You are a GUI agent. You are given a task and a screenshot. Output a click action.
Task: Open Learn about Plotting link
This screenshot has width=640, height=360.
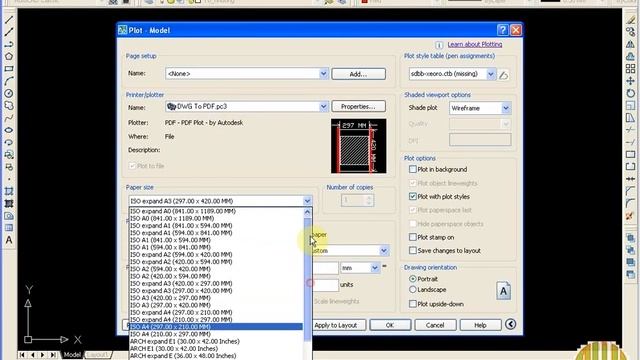click(475, 44)
